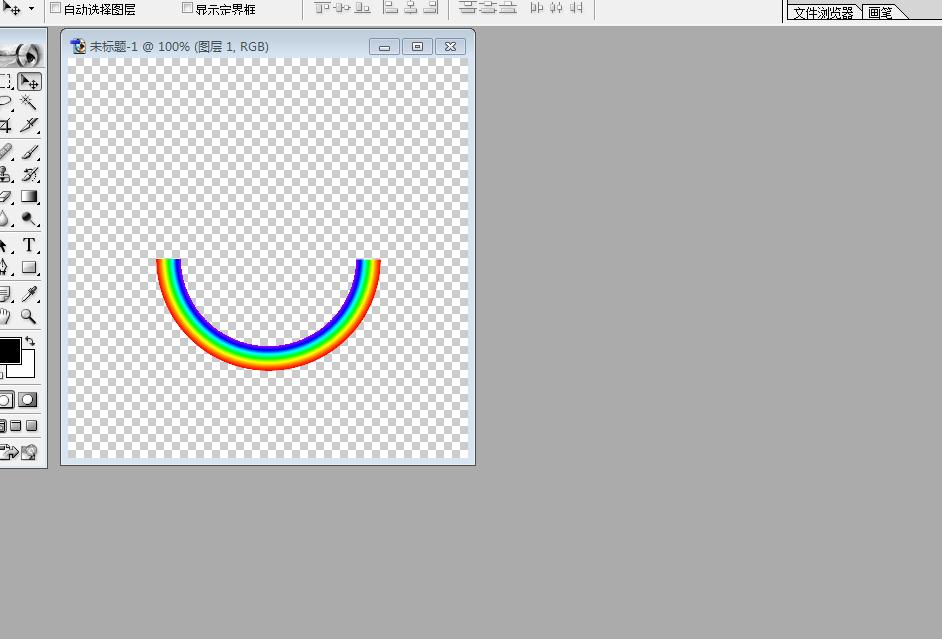Open the 文件浏览器 tab
942x639 pixels.
point(823,13)
